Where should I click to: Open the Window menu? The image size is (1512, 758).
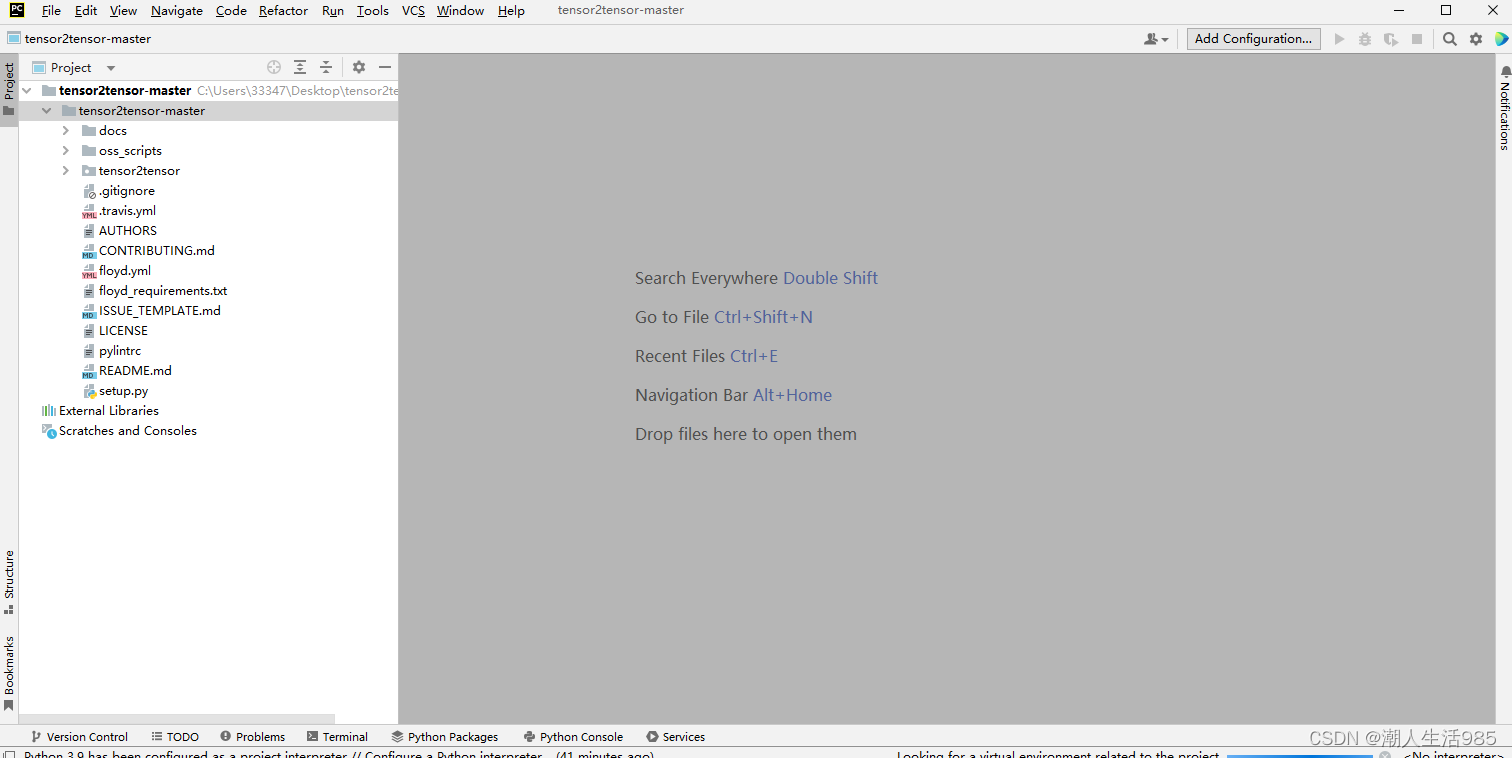point(460,11)
